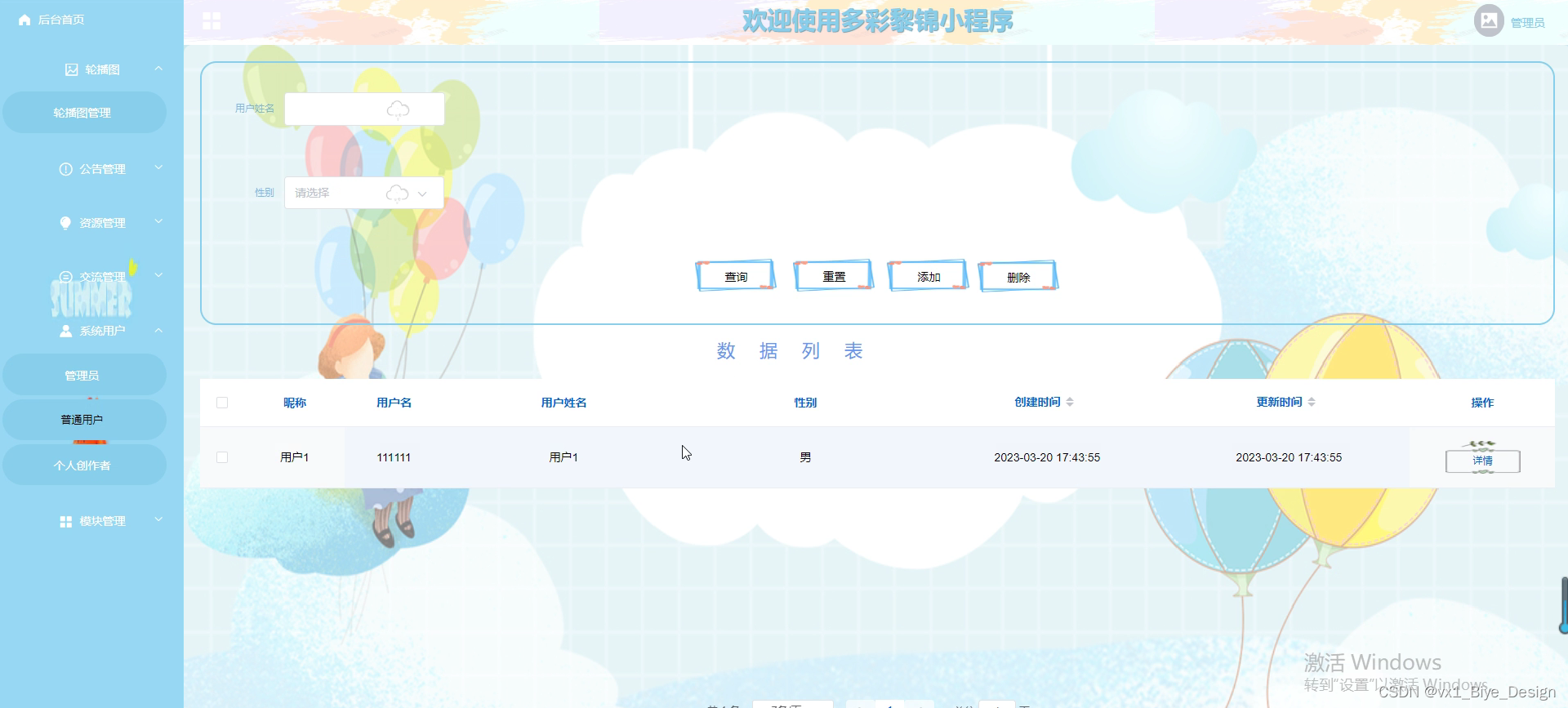
Task: Click the 数据列表 heading
Action: tap(790, 351)
